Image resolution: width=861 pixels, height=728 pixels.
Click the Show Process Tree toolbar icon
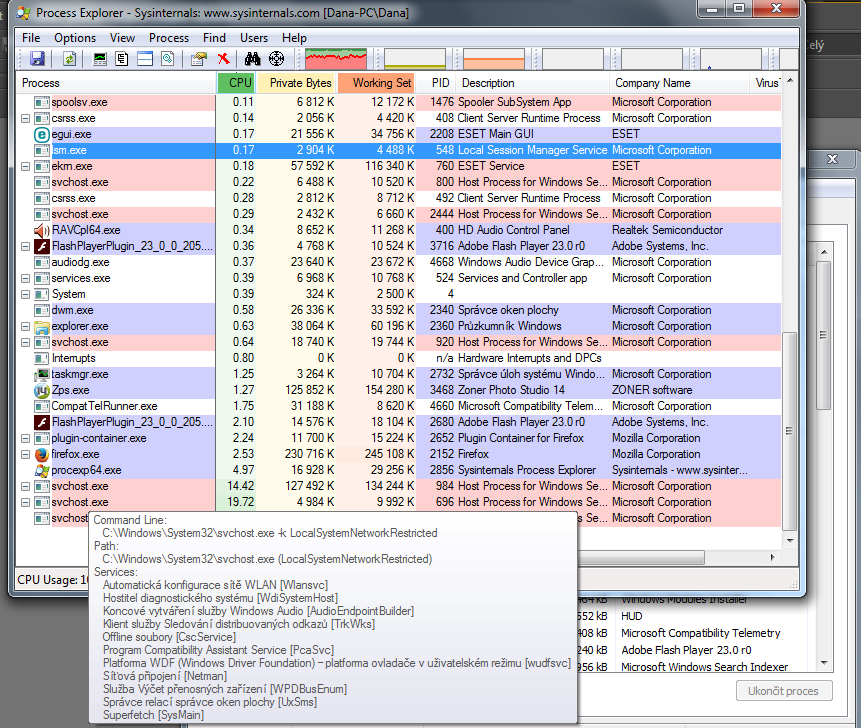pos(122,60)
